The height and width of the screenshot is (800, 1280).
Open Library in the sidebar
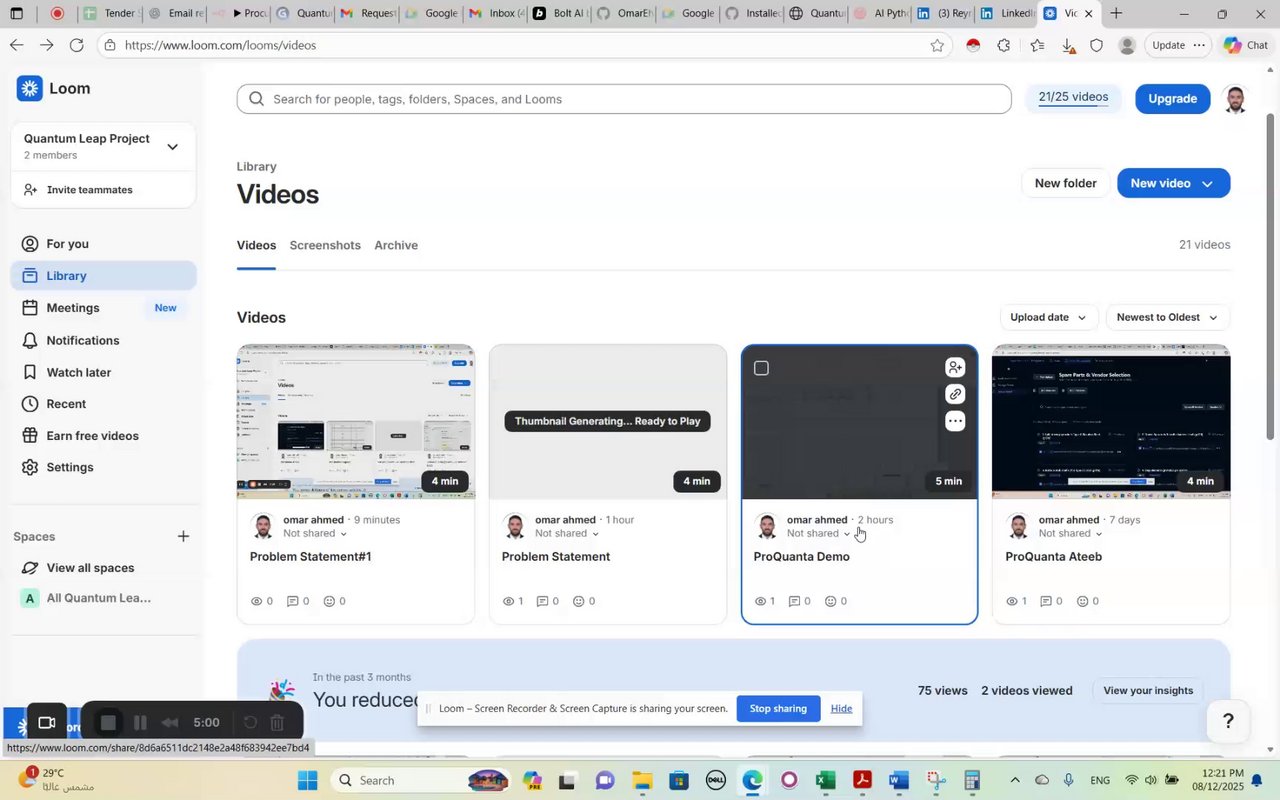click(x=104, y=276)
